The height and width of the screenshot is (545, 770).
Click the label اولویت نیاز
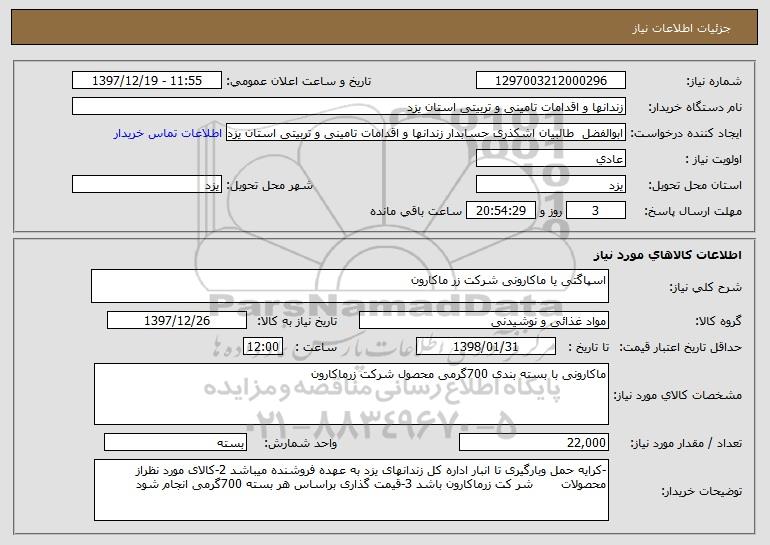[x=714, y=160]
